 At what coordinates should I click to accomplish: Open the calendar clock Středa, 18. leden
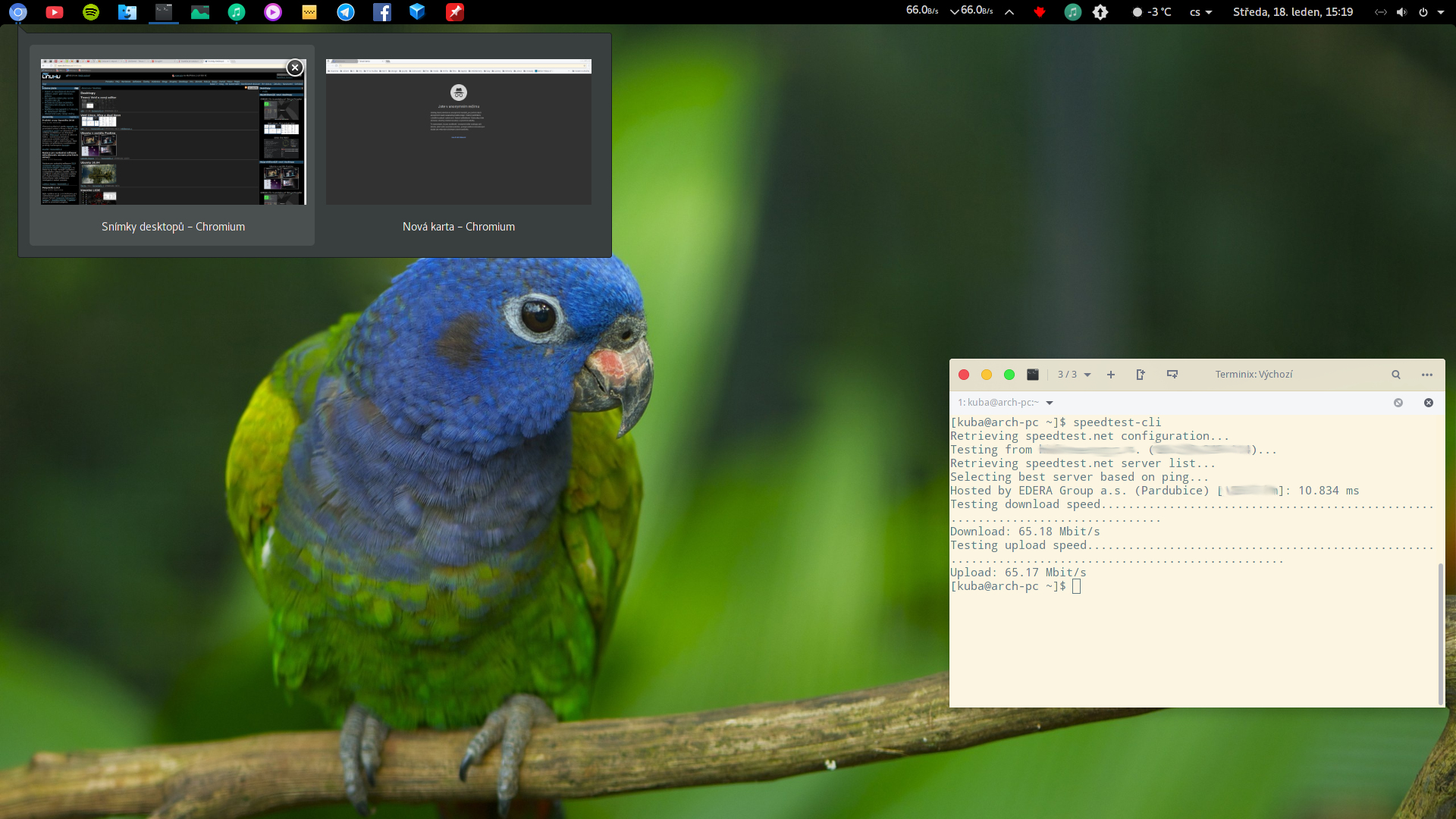1293,12
